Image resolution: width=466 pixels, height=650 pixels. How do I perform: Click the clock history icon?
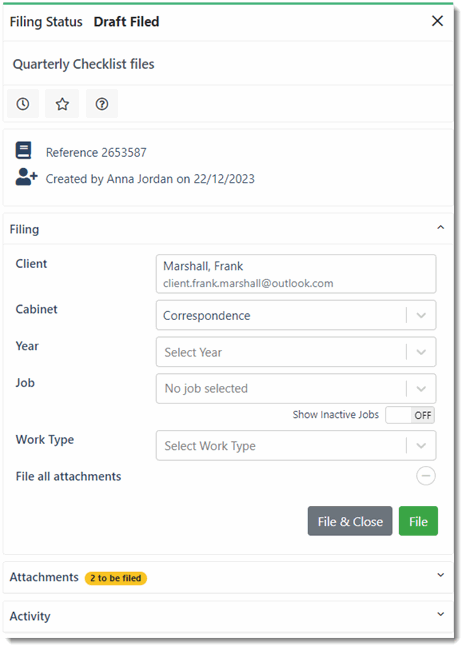[23, 104]
